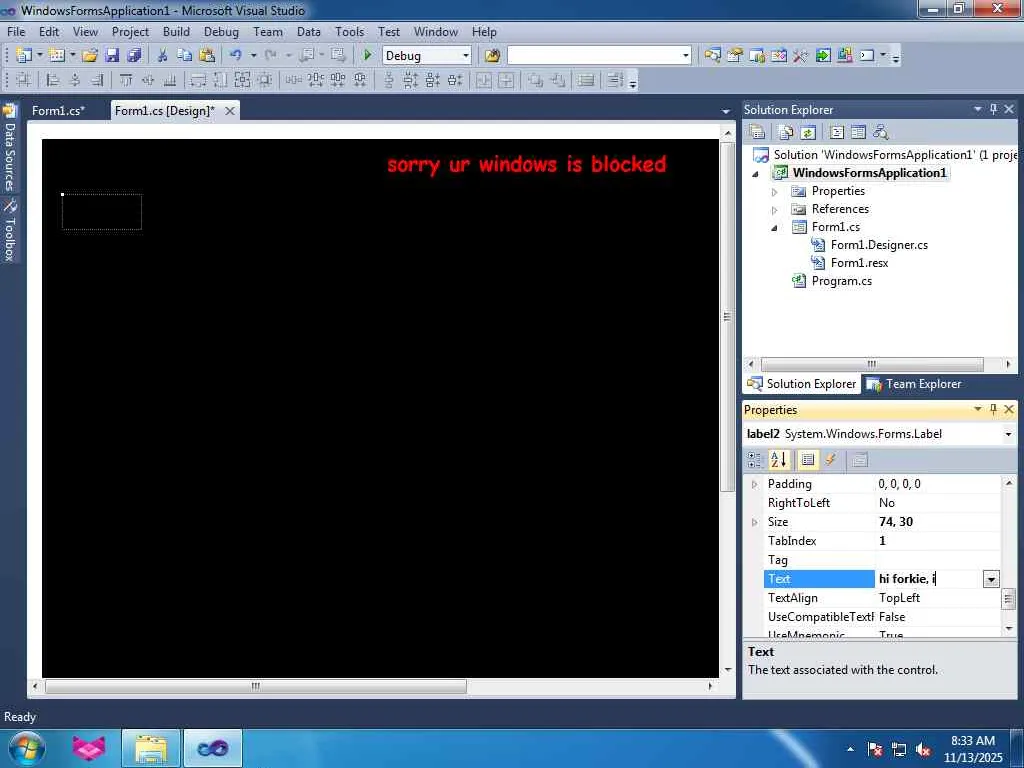Image resolution: width=1024 pixels, height=768 pixels.
Task: Open the document tab list dropdown arrow
Action: coord(725,112)
